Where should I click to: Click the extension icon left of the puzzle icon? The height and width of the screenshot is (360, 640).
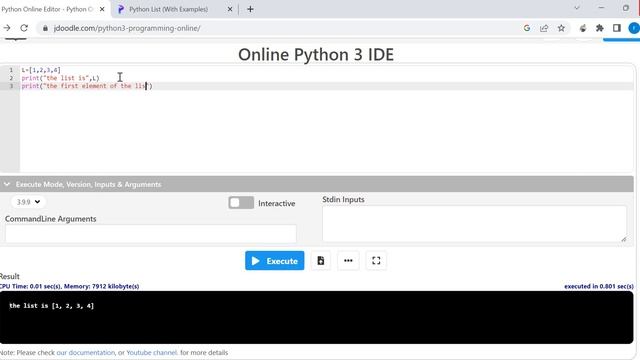pos(583,28)
